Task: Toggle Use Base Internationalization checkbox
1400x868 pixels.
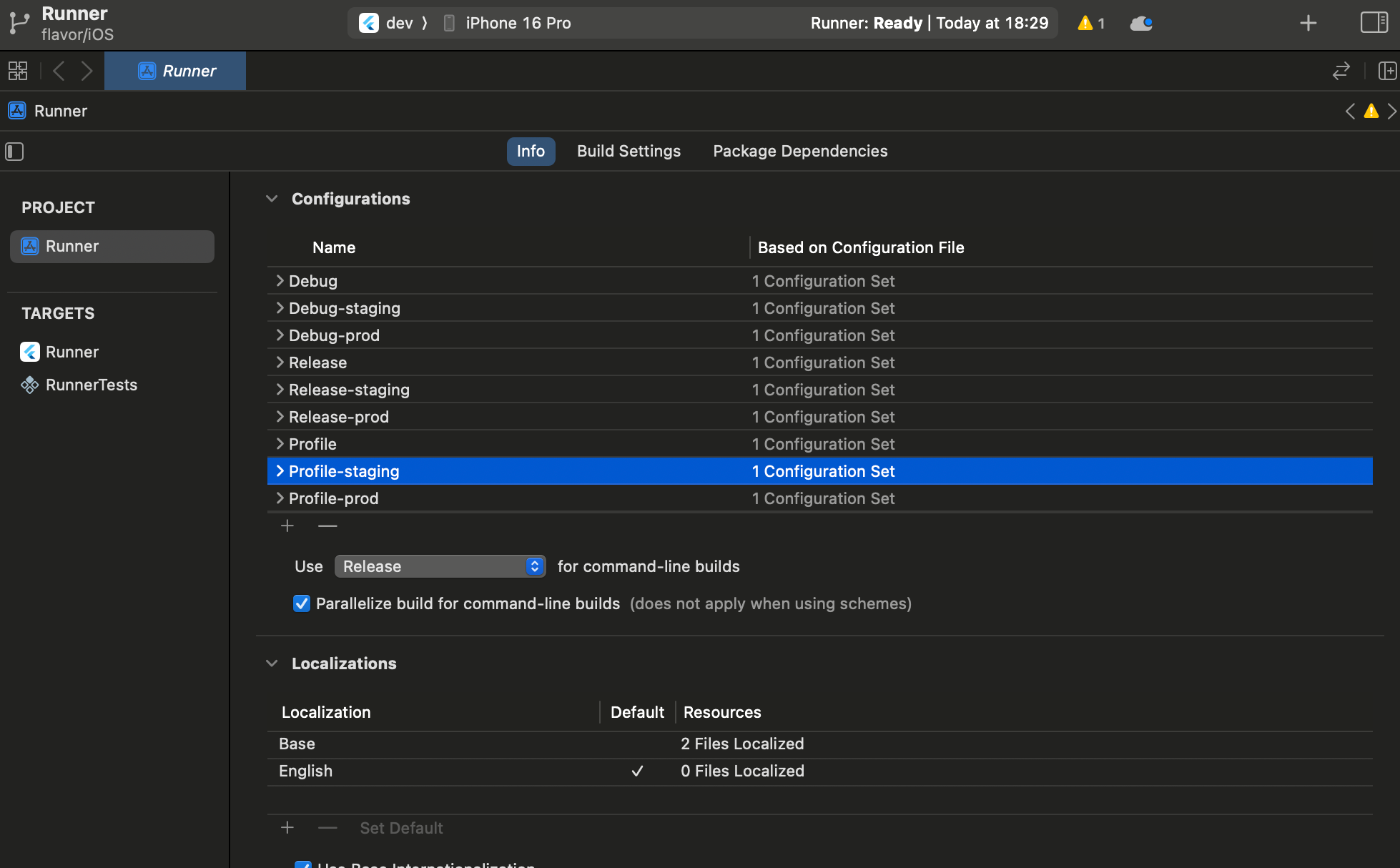Action: 301,865
